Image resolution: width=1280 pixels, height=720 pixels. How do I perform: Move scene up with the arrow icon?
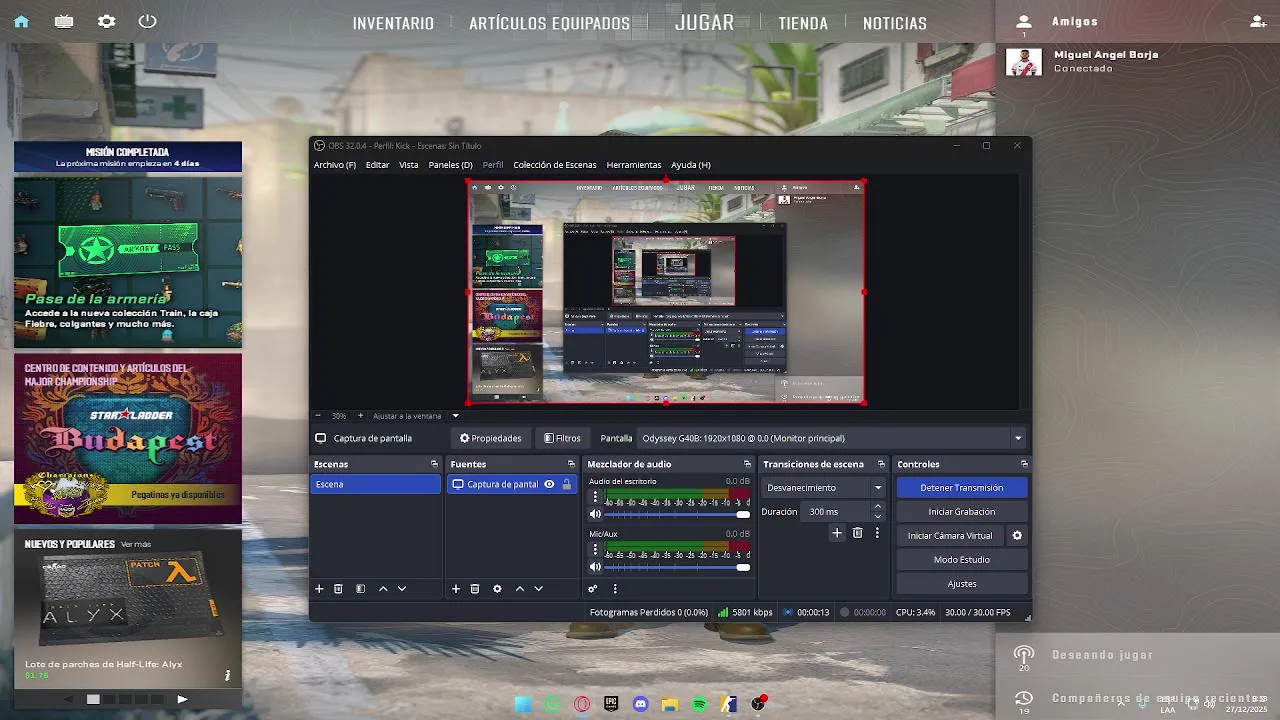coord(382,589)
